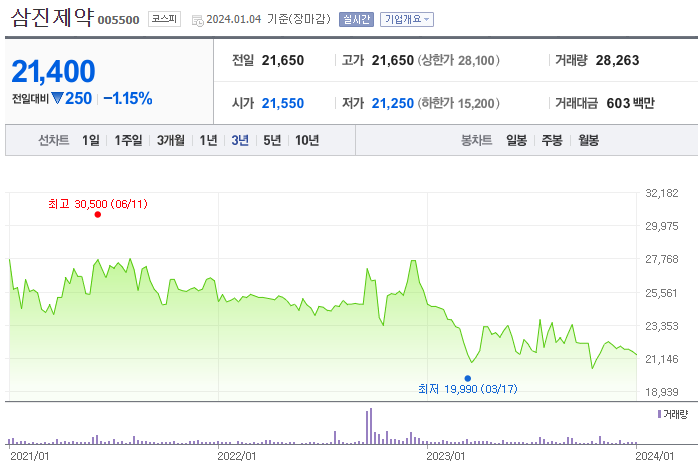
Task: Click the 저가 value 21,250
Action: click(x=393, y=103)
